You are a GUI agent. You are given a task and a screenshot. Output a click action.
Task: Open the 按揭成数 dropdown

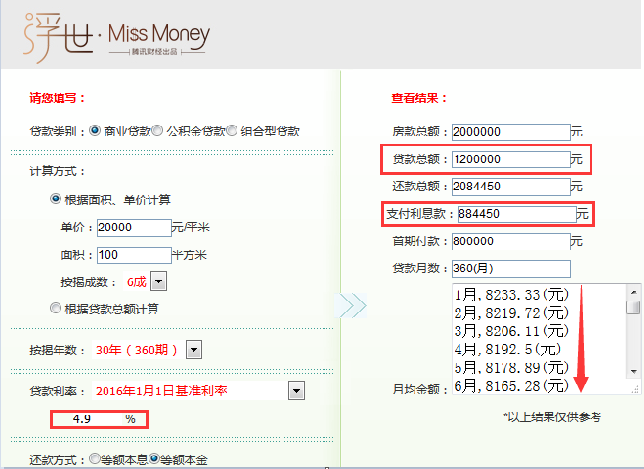tap(165, 282)
